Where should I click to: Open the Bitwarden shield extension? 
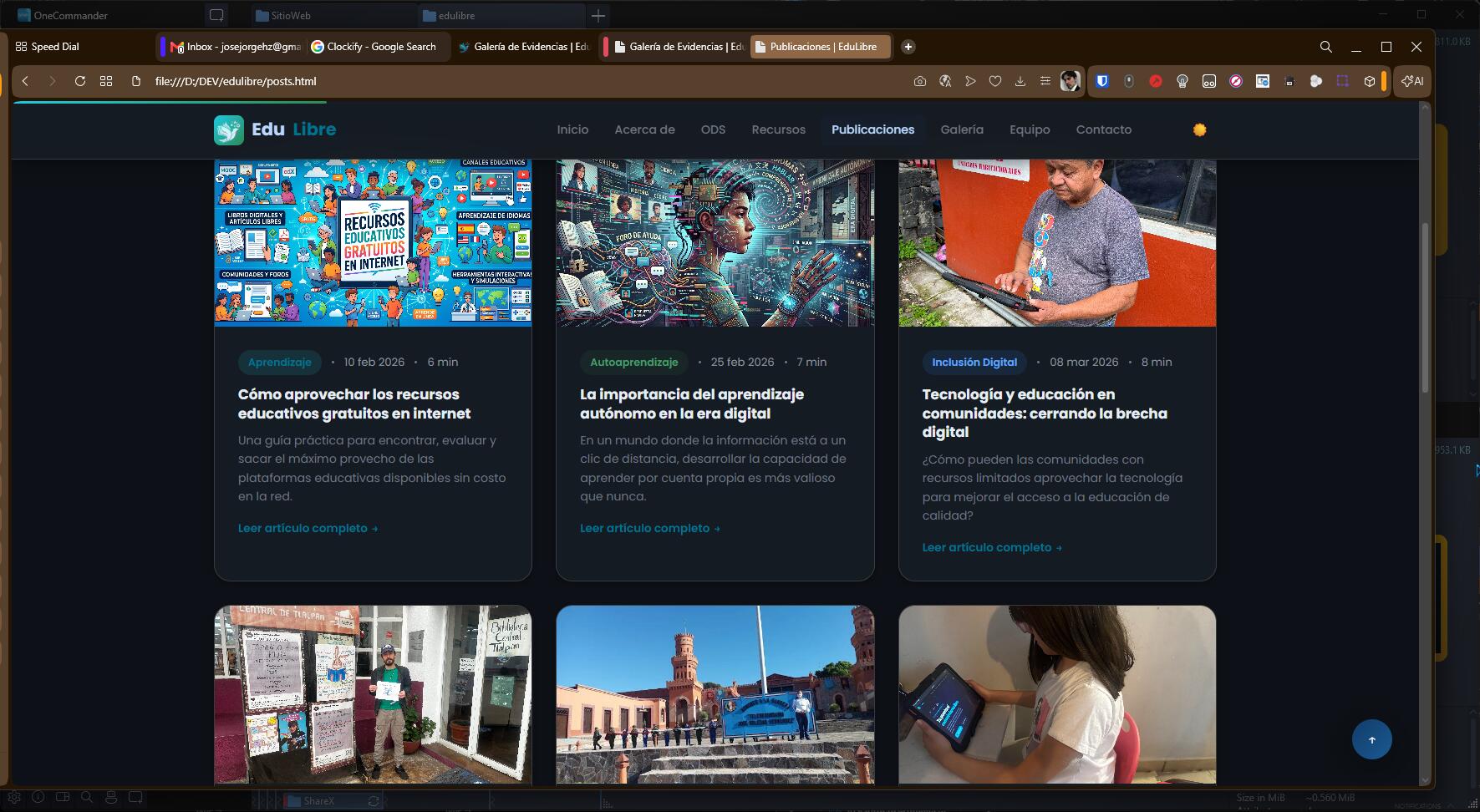coord(1102,81)
